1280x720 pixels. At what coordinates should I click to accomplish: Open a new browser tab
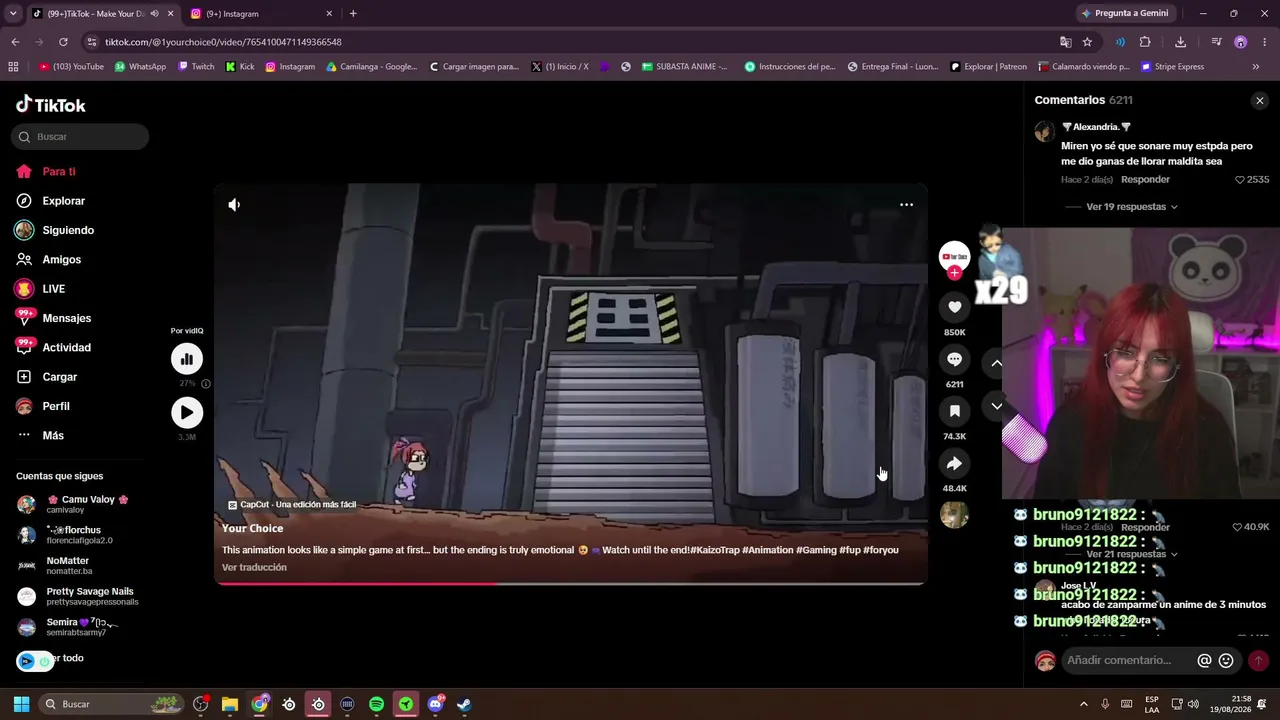coord(353,14)
